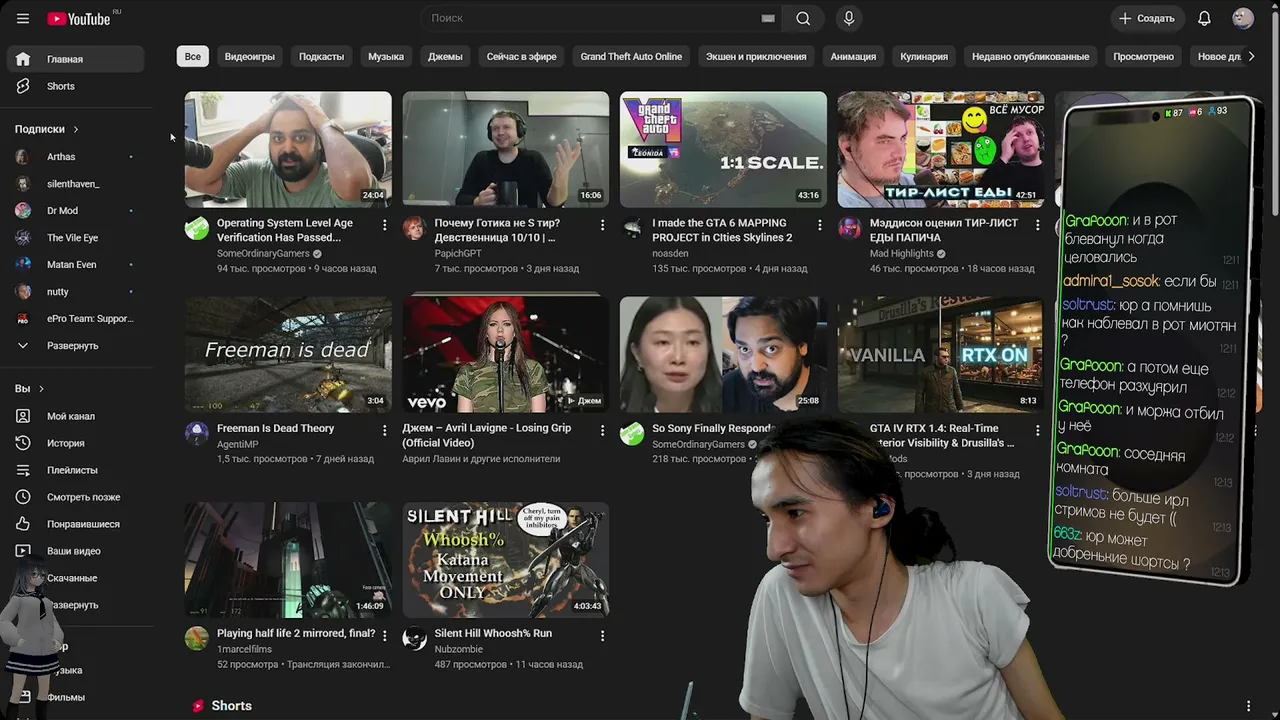
Task: Open Nubzombie channel avatar
Action: pyautogui.click(x=414, y=638)
